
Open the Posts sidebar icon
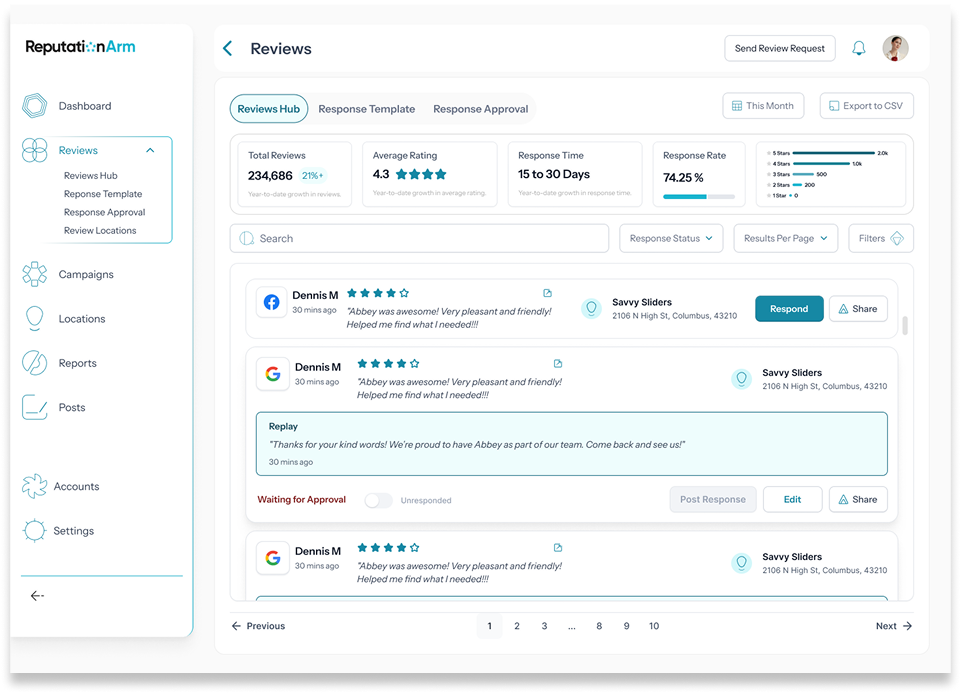pyautogui.click(x=35, y=407)
